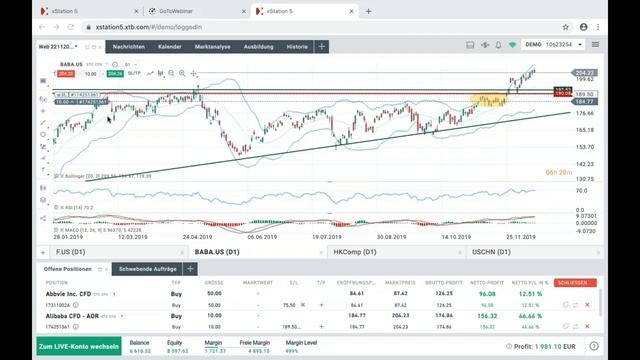
Task: Open the Marktanalyse tab
Action: pyautogui.click(x=212, y=47)
